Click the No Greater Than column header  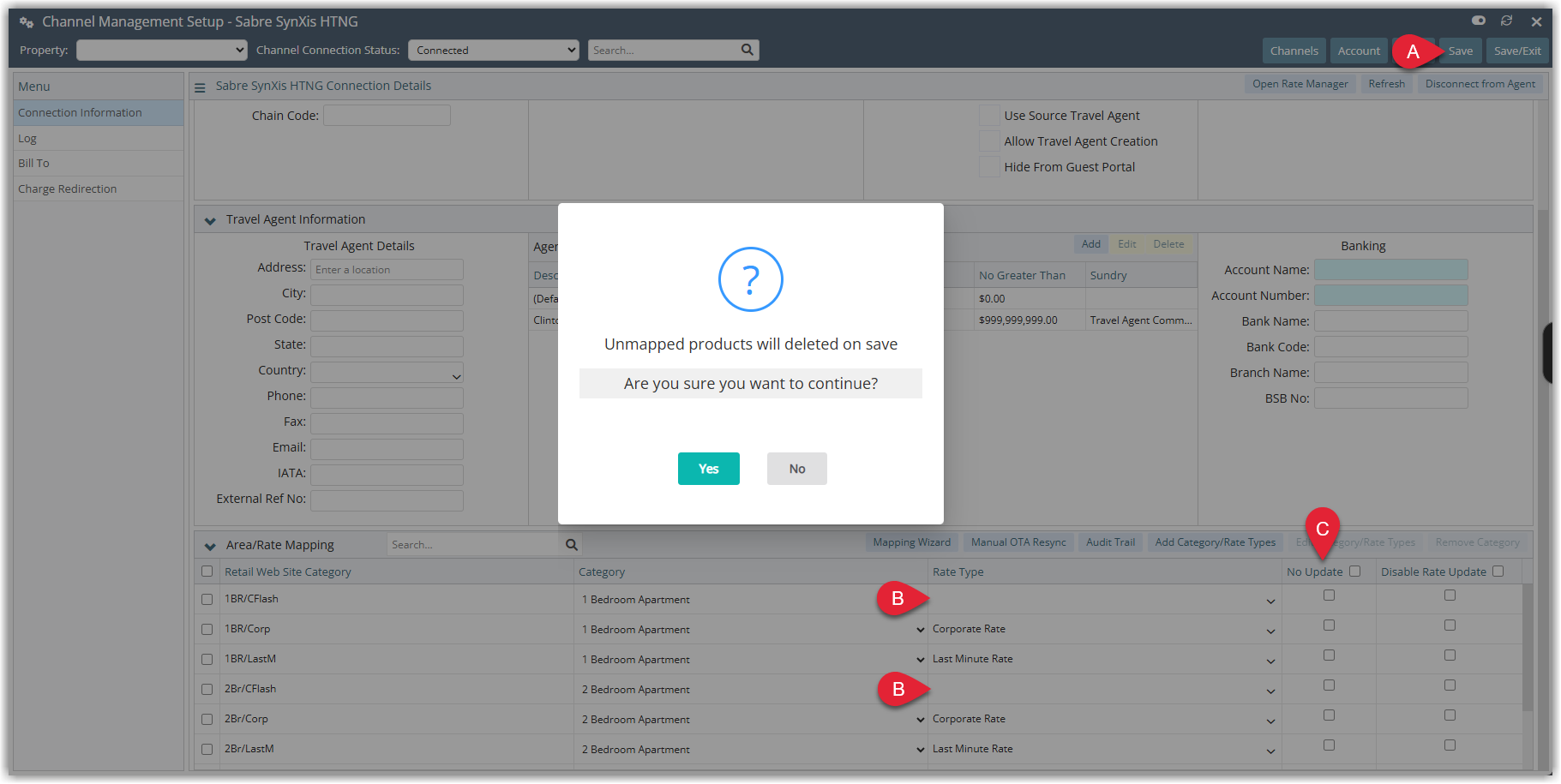point(1022,275)
